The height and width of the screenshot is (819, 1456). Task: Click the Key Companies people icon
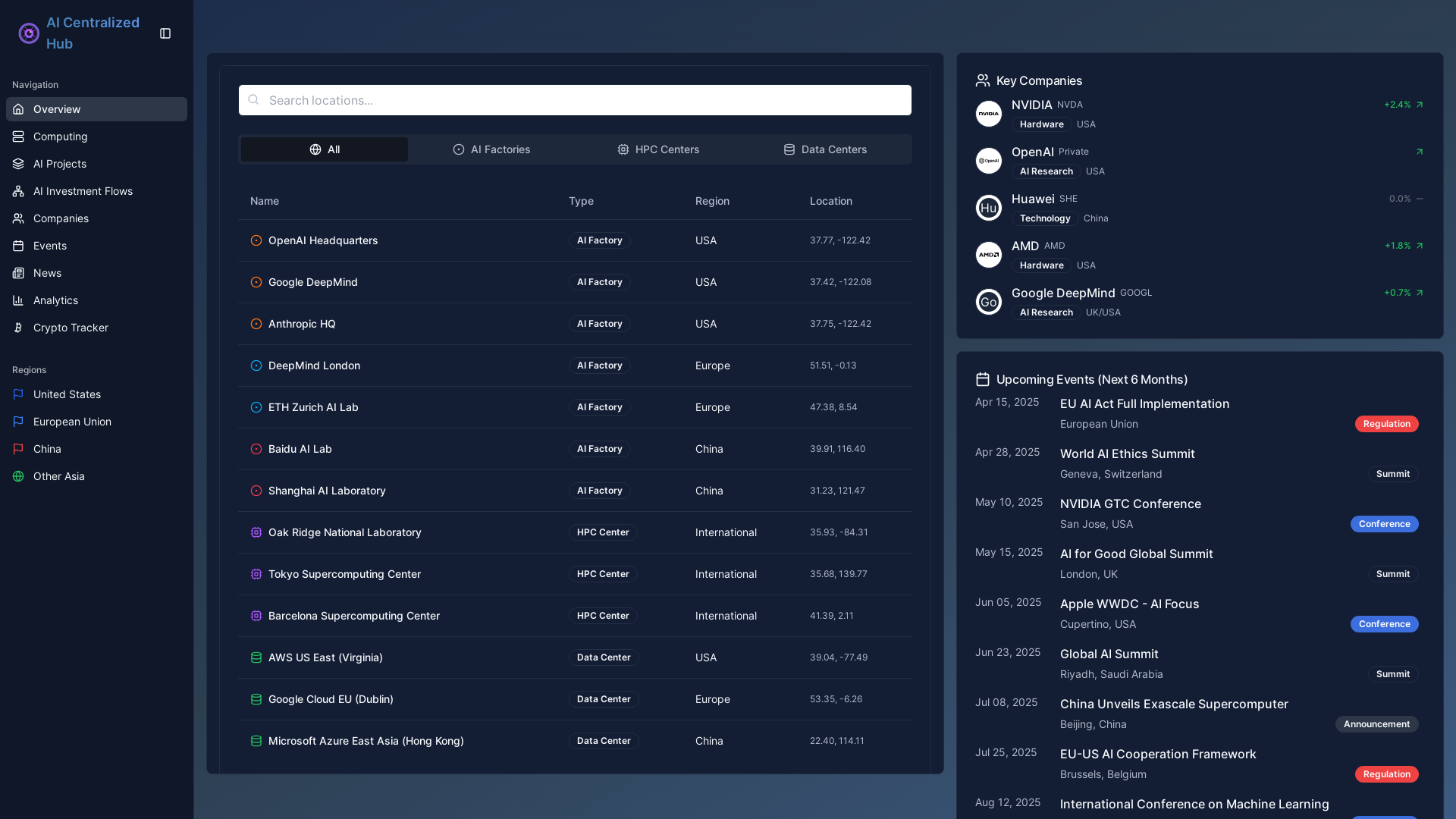coord(983,80)
